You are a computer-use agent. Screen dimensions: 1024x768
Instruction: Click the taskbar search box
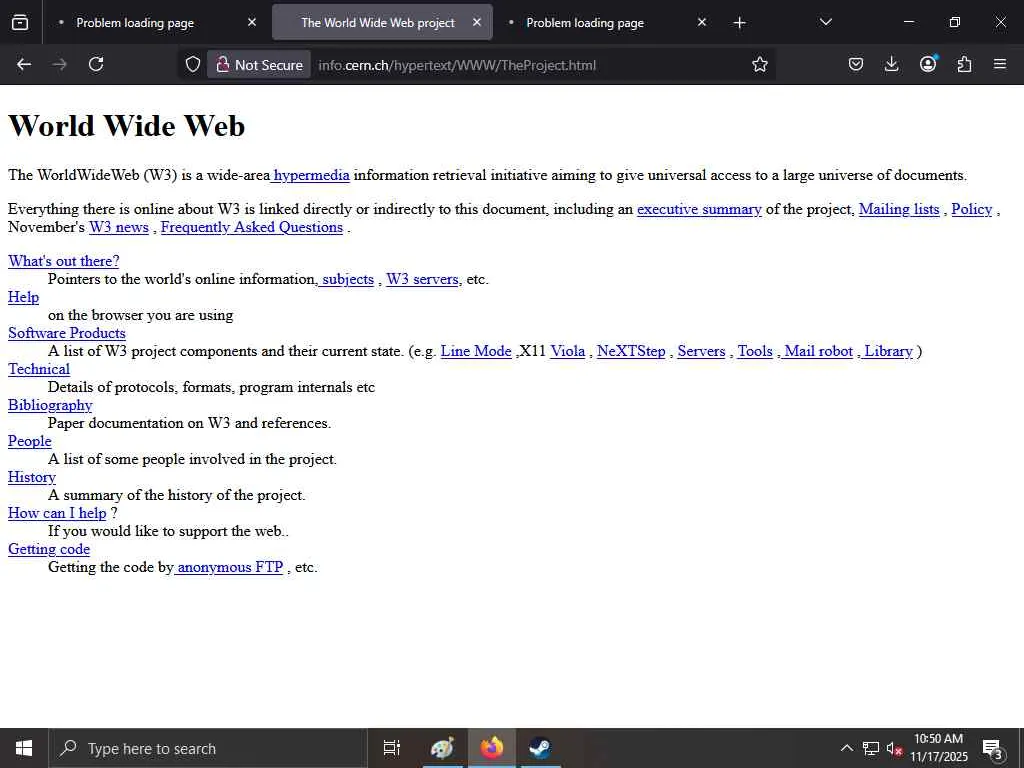tap(208, 748)
